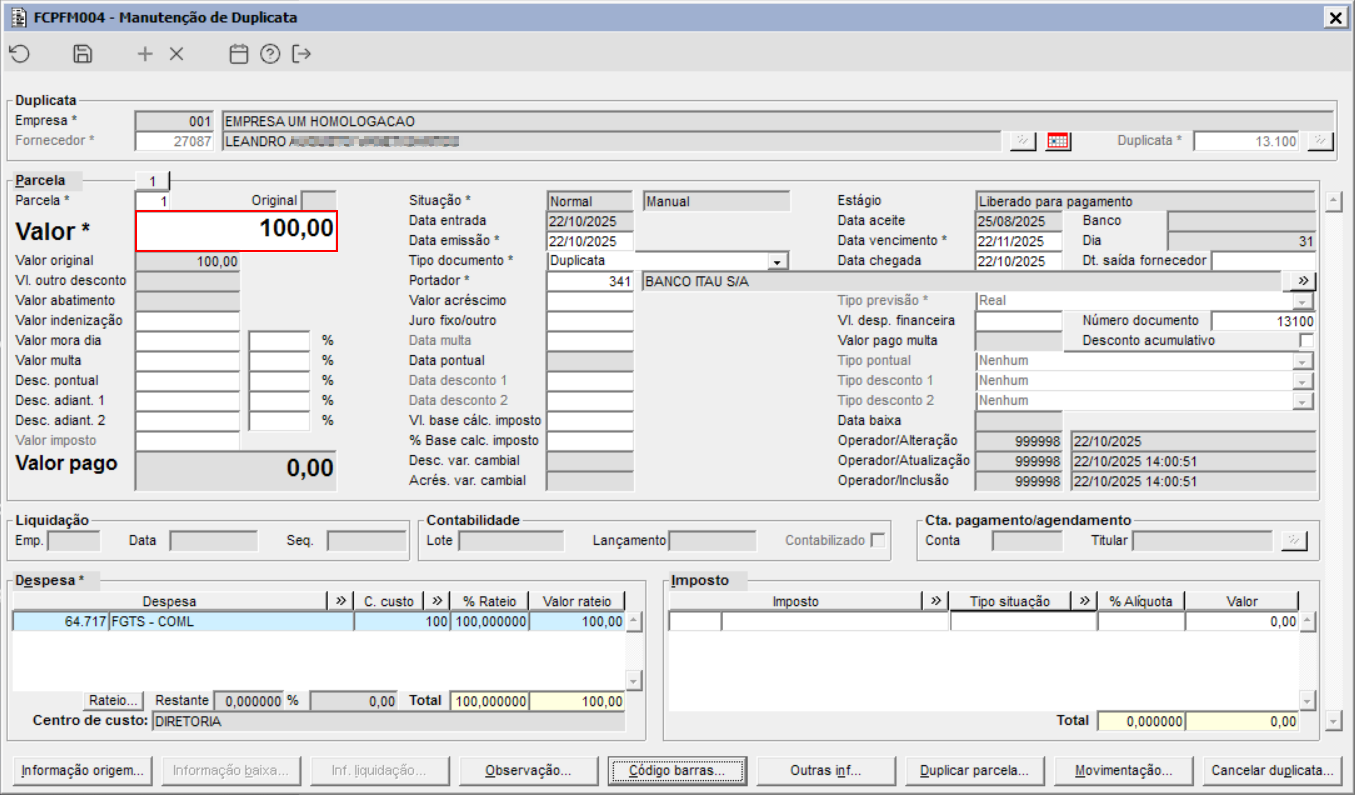1355x795 pixels.
Task: Click the Parcela number field
Action: click(x=153, y=201)
